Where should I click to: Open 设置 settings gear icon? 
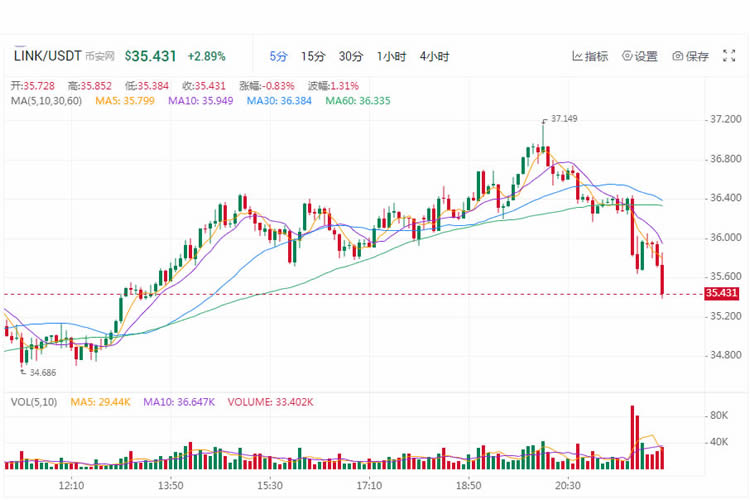[627, 56]
